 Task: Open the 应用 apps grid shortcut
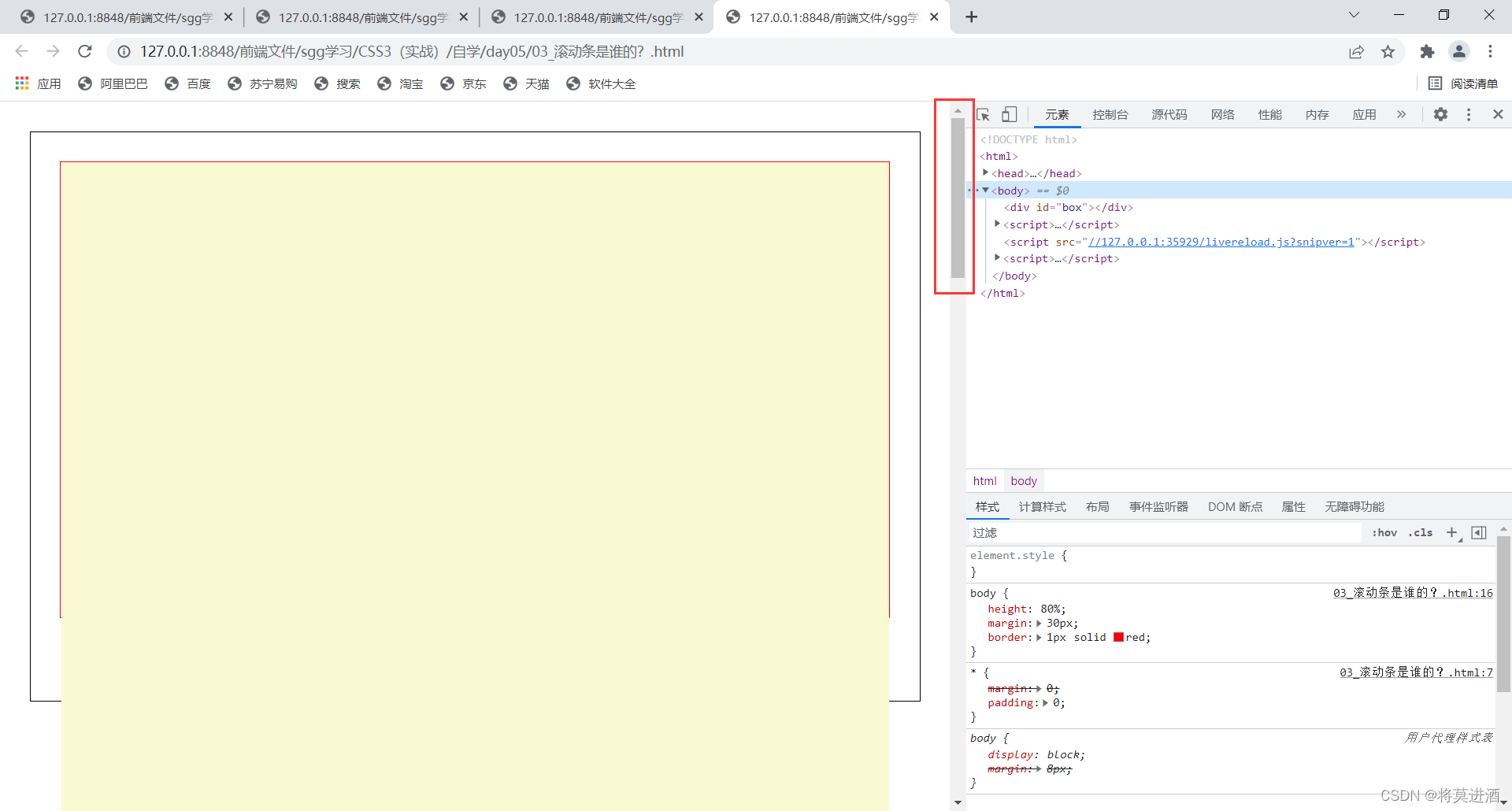pos(38,83)
